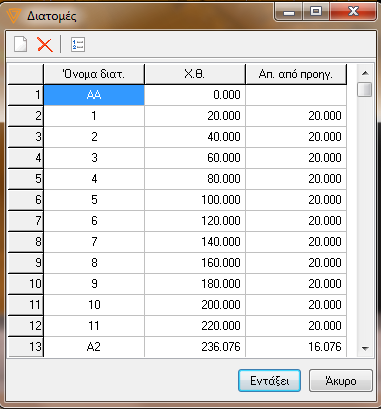Click the scrollbar up arrow
This screenshot has width=381, height=409.
click(365, 73)
